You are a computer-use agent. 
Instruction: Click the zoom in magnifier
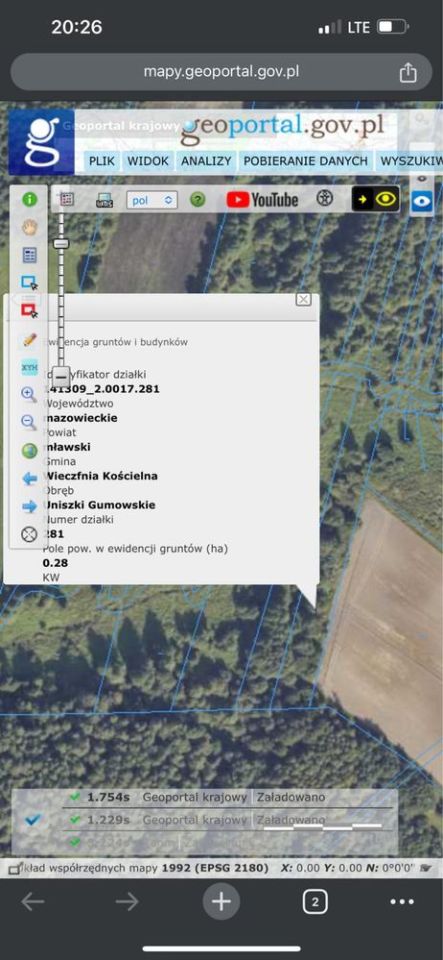coord(29,394)
